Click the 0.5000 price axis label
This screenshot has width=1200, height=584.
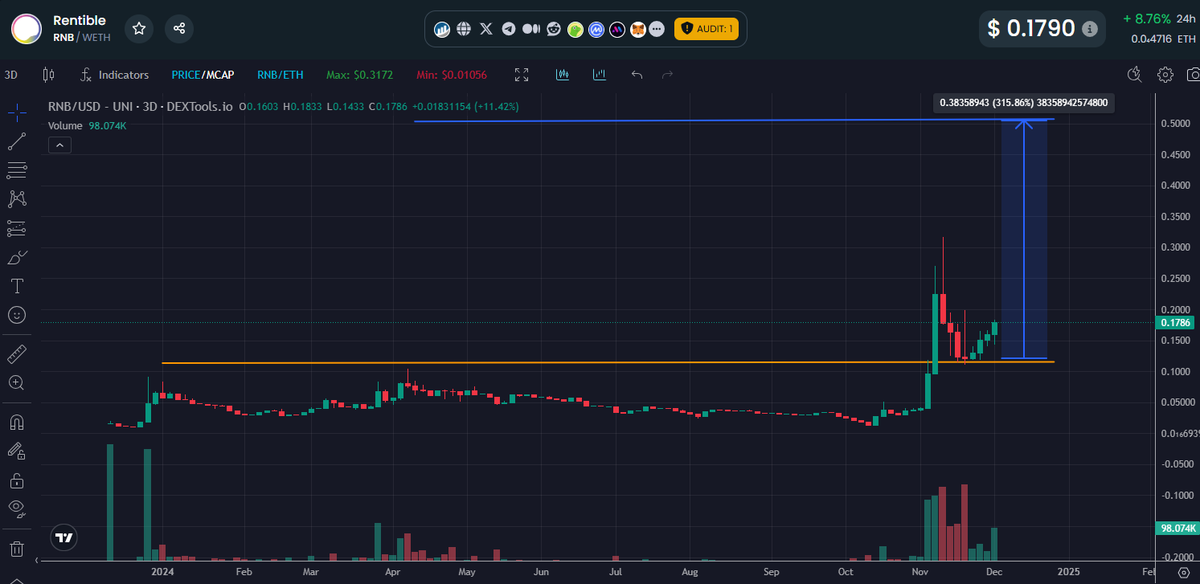pos(1176,123)
